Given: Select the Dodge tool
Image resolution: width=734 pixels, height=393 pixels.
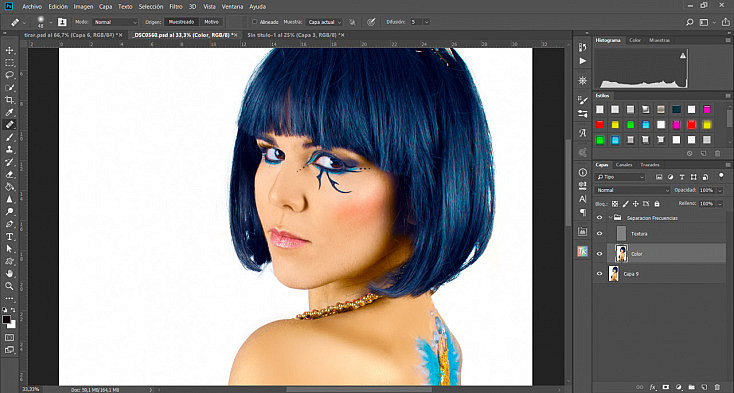Looking at the screenshot, I should point(9,211).
